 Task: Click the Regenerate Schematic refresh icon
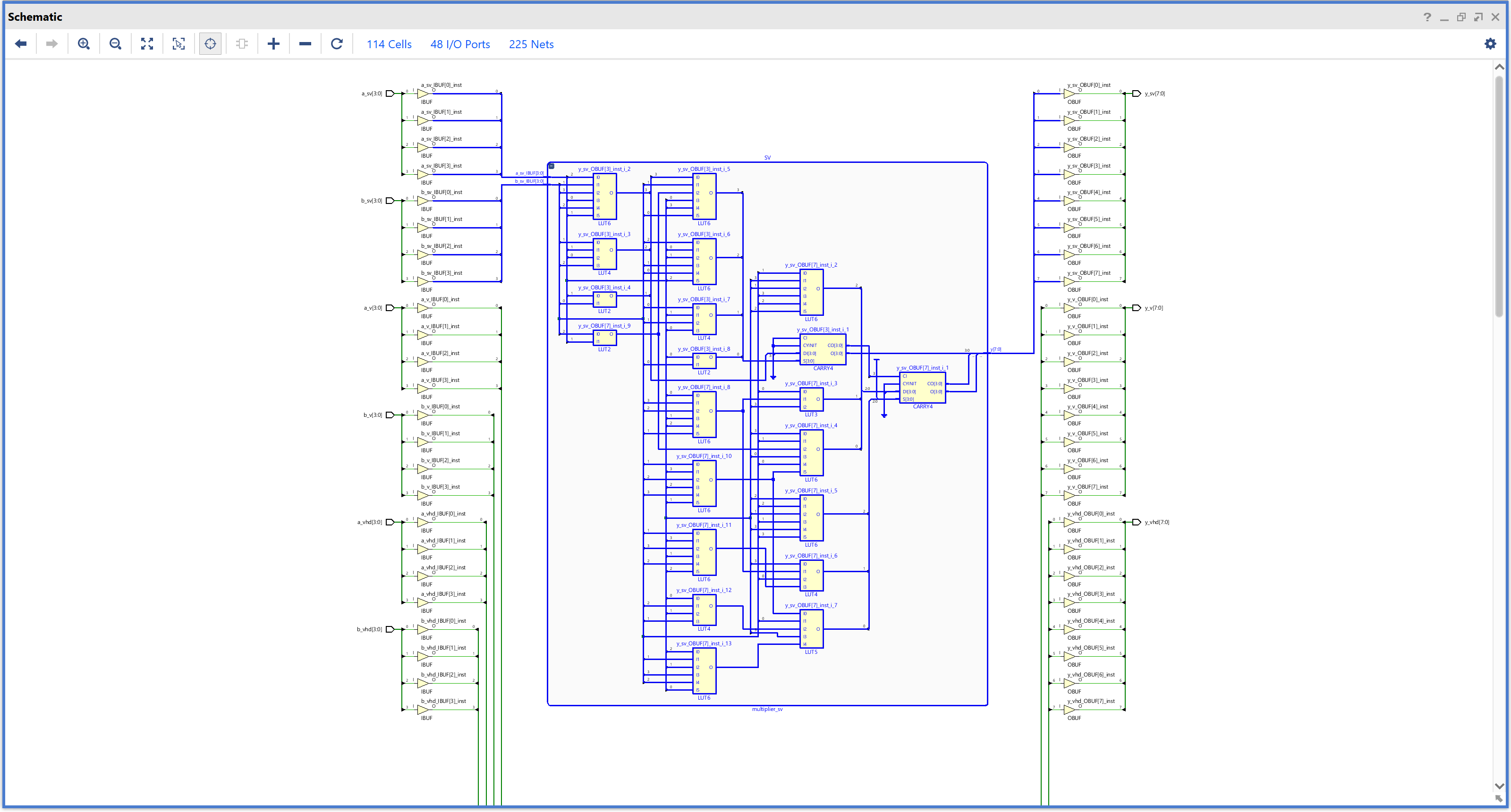coord(337,44)
